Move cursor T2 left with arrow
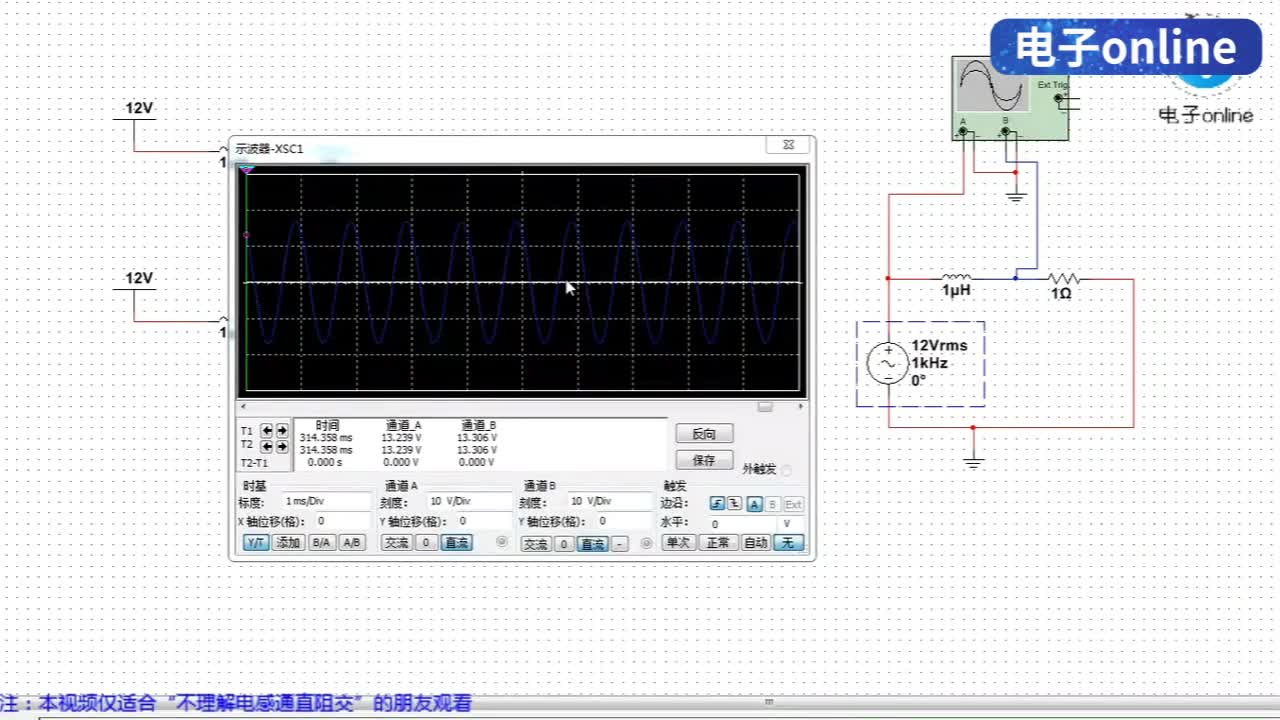The height and width of the screenshot is (720, 1280). [267, 446]
